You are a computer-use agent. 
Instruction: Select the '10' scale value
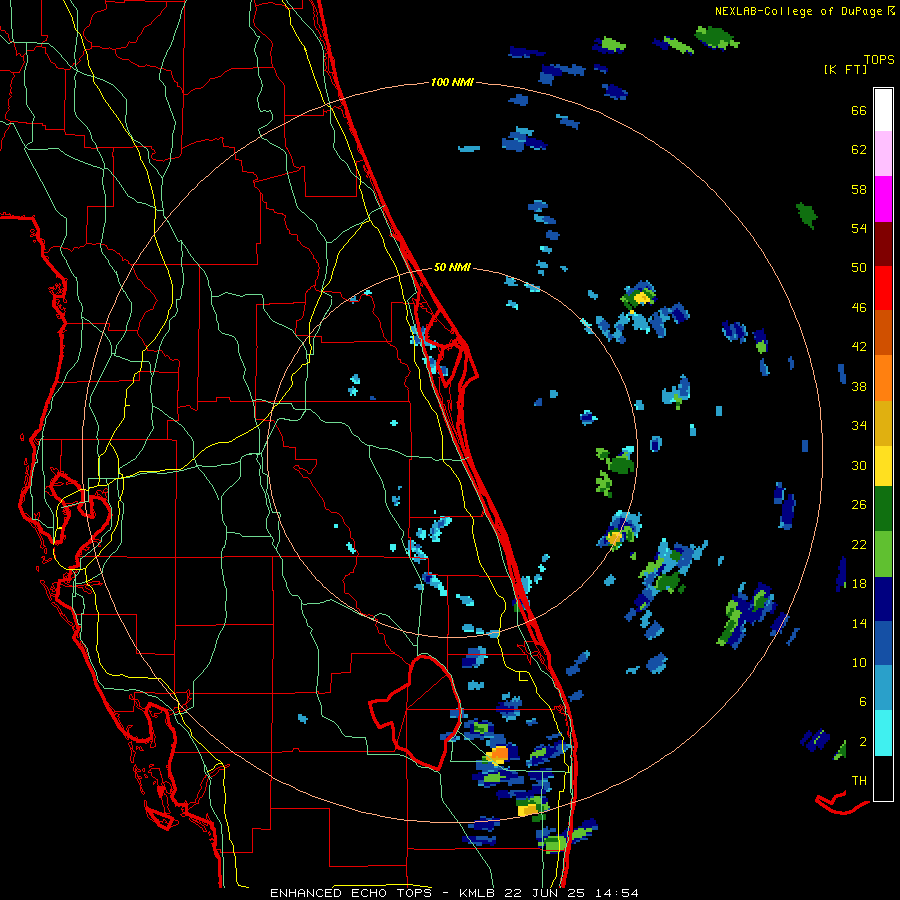pos(859,662)
